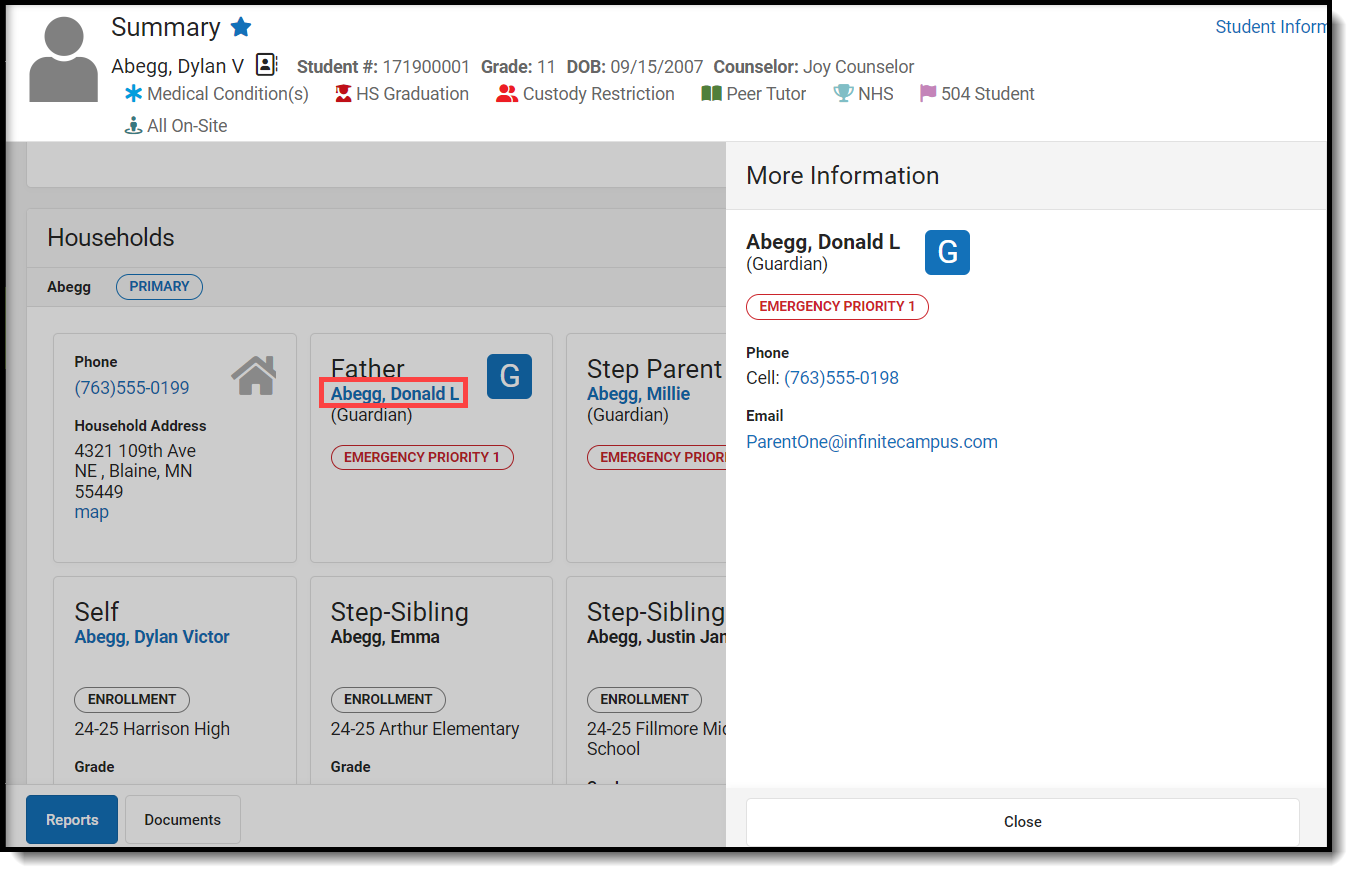Click the Peer Tutor book icon
This screenshot has width=1357, height=877.
tap(711, 94)
